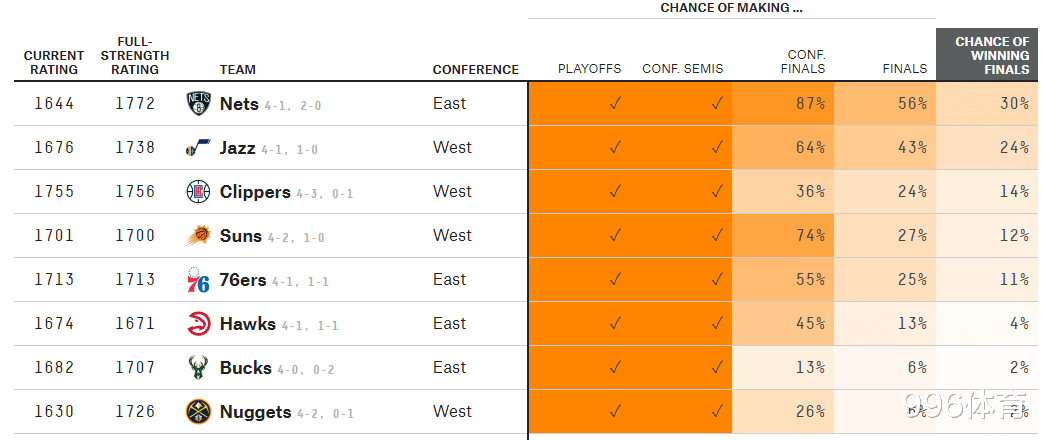Image resolution: width=1042 pixels, height=440 pixels.
Task: Click the Phoenix Suns team logo
Action: tap(199, 235)
